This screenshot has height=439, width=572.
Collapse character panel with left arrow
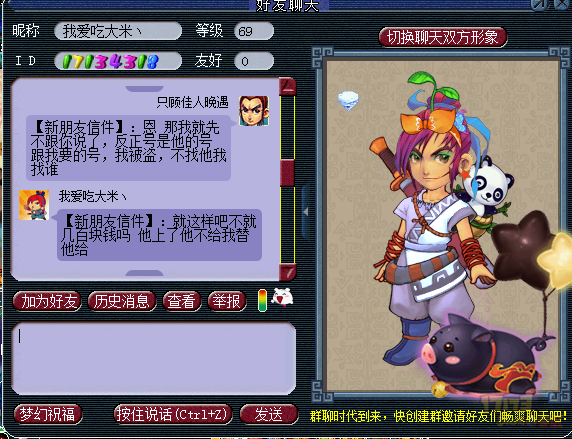306,211
